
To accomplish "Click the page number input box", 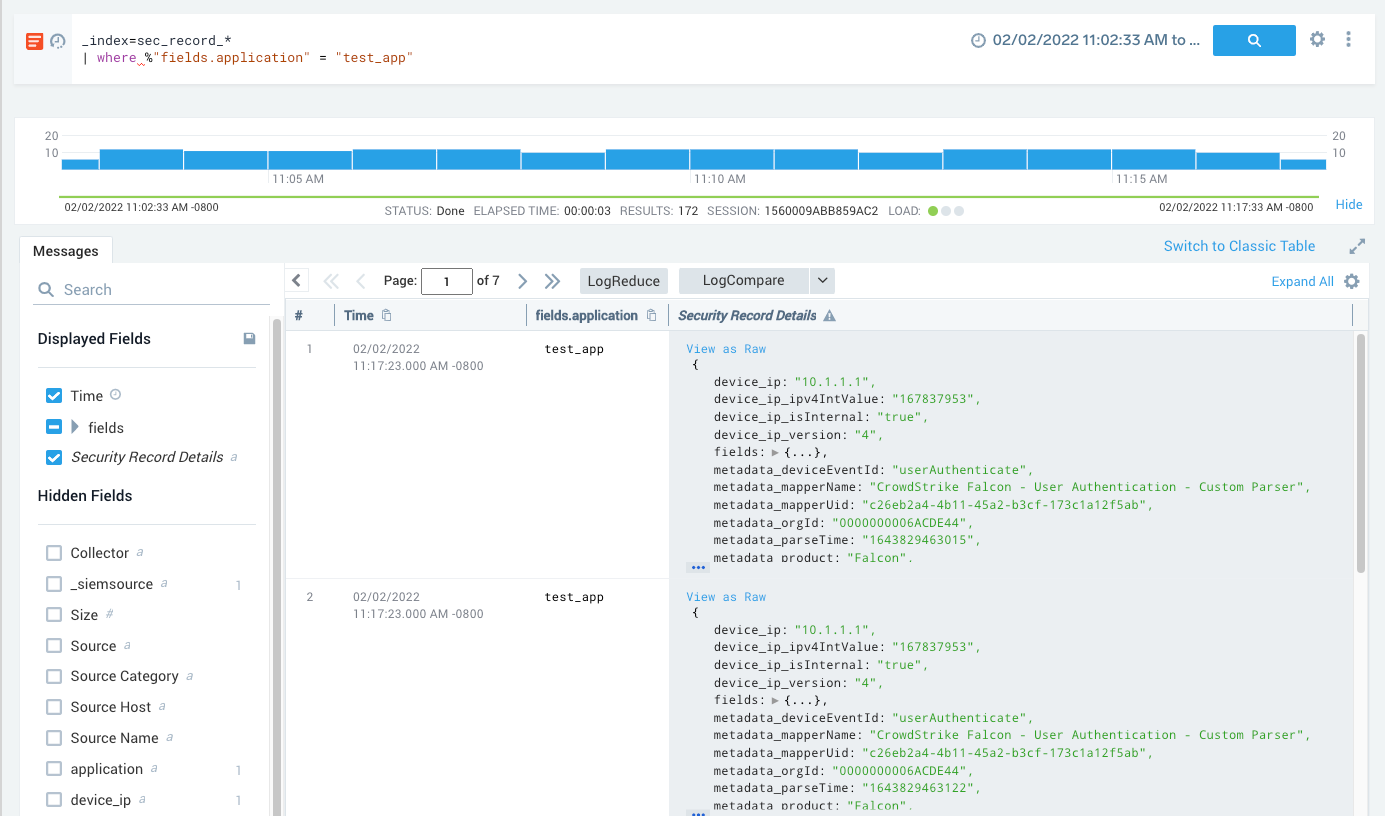I will (x=446, y=281).
